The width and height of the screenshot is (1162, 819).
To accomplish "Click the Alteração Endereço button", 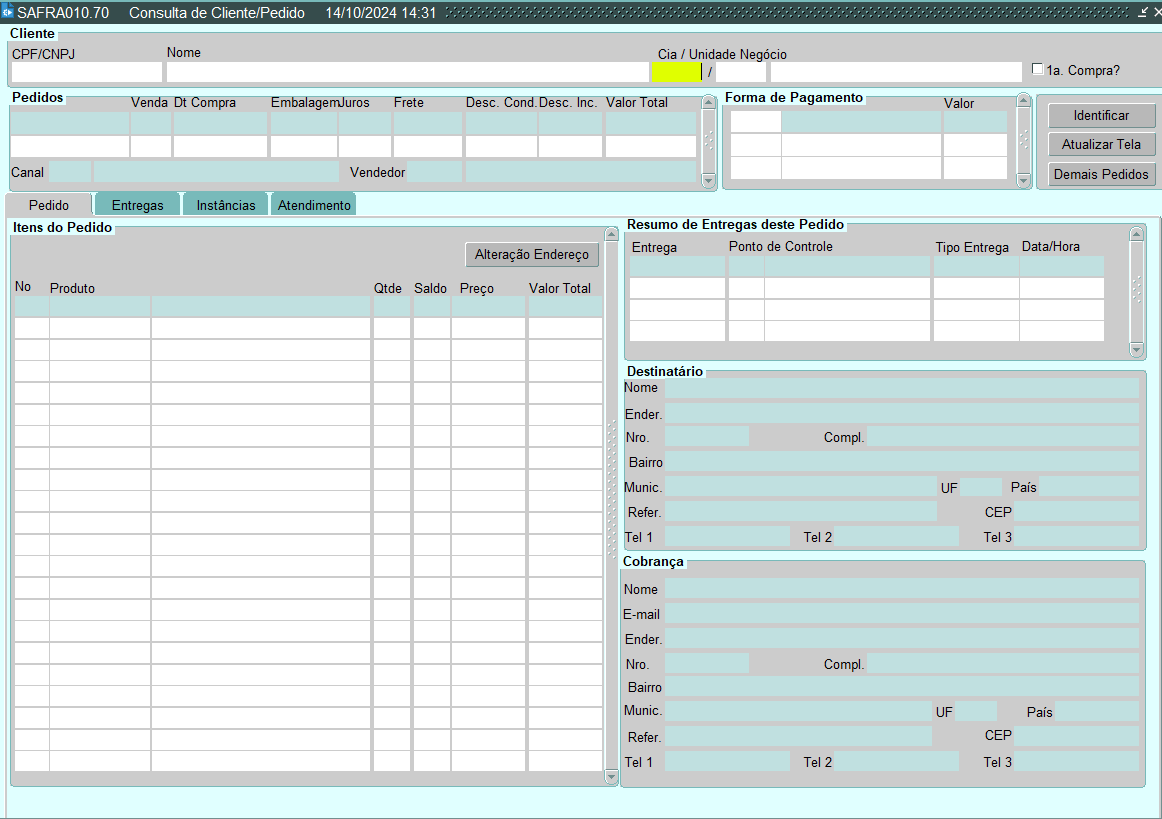I will tap(532, 255).
